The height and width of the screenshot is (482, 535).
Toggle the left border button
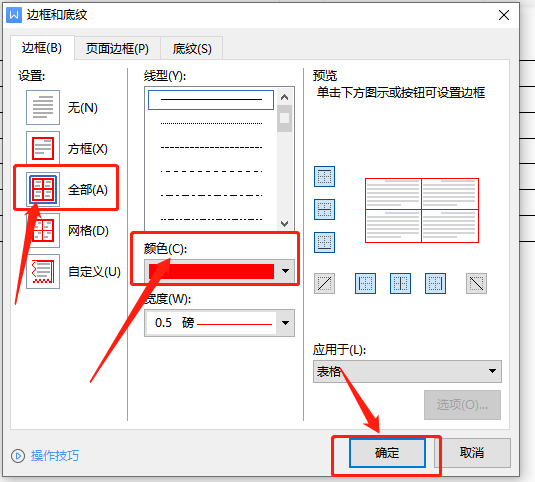point(365,283)
